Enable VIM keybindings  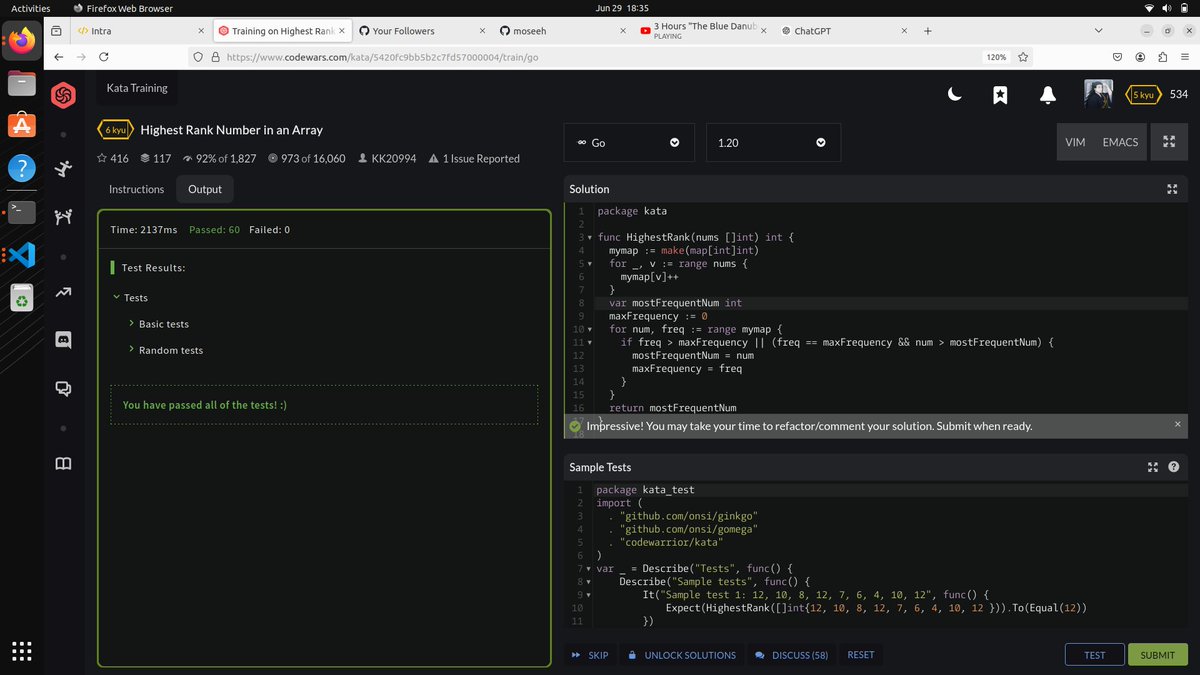click(1075, 142)
